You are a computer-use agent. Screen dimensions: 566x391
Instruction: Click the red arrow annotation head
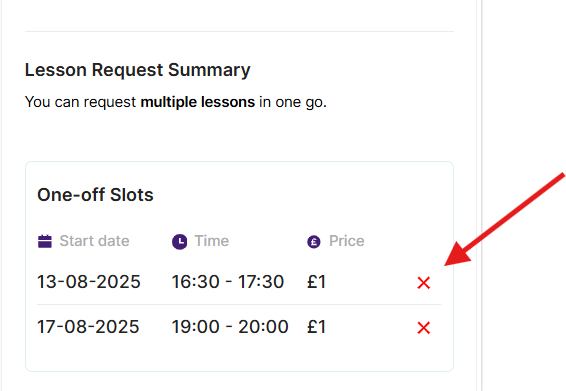pyautogui.click(x=458, y=255)
